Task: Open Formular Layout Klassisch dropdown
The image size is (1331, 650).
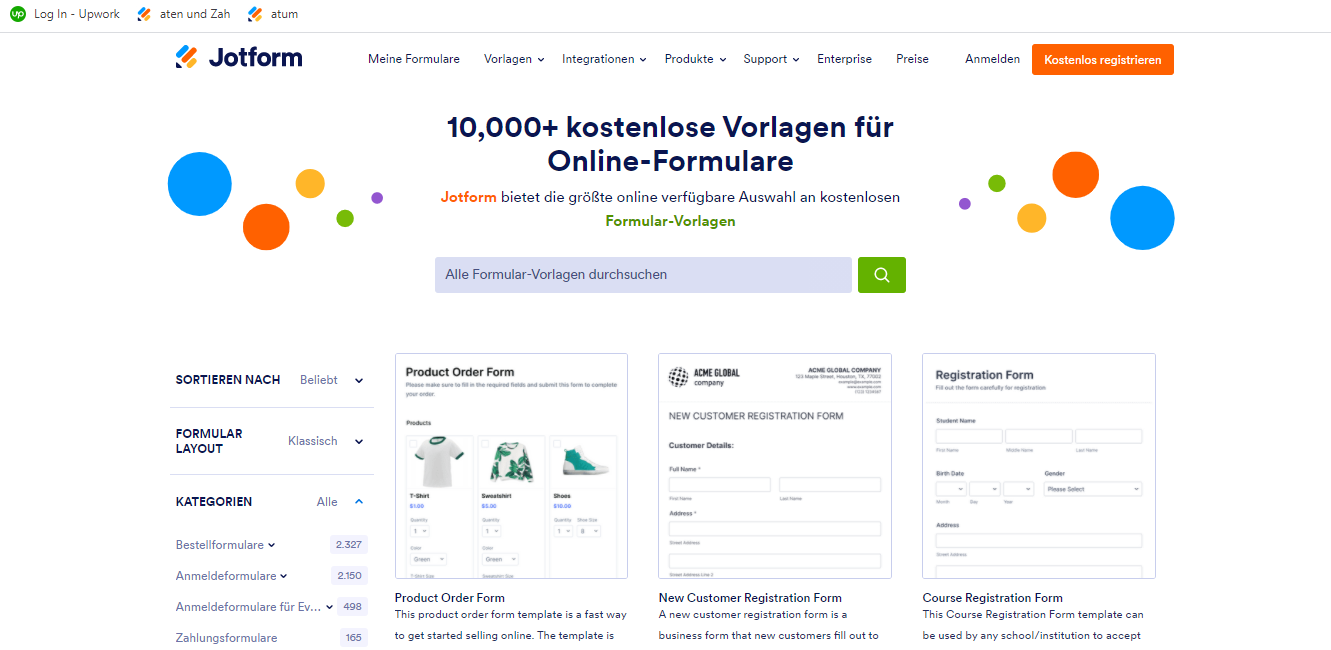Action: click(325, 441)
